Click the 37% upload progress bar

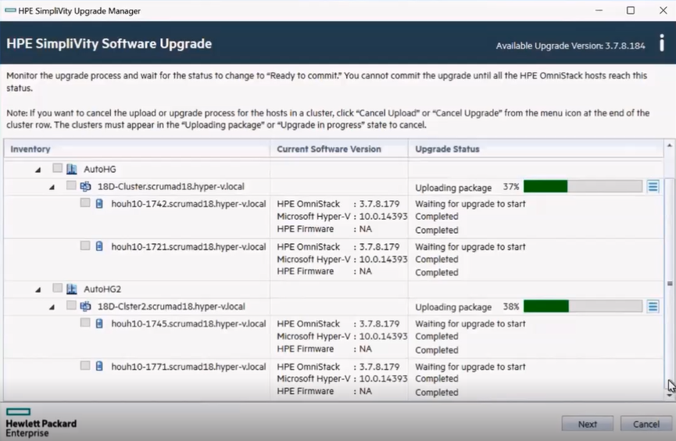[x=583, y=186]
